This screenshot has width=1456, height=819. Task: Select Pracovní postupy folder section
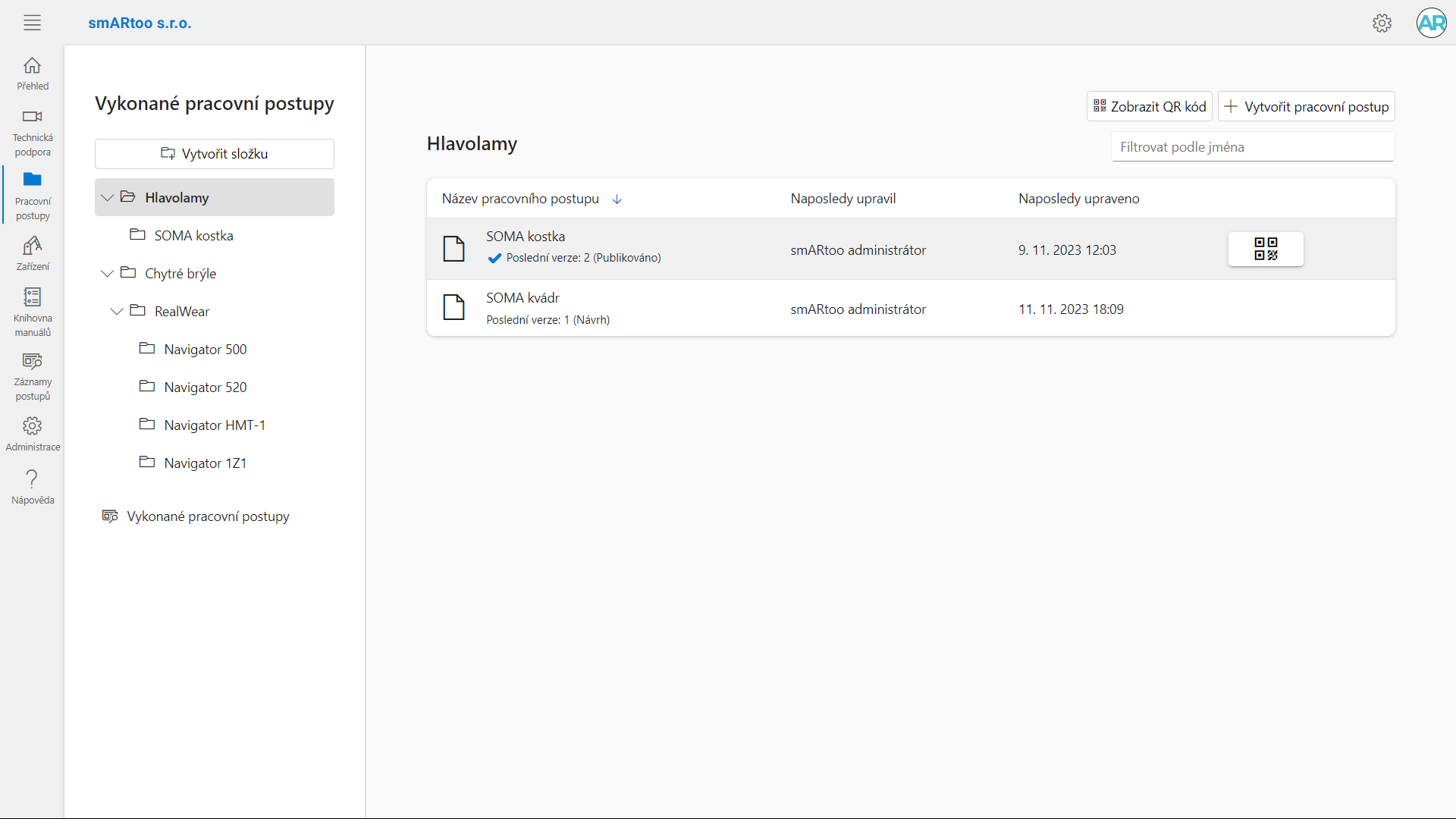(33, 196)
